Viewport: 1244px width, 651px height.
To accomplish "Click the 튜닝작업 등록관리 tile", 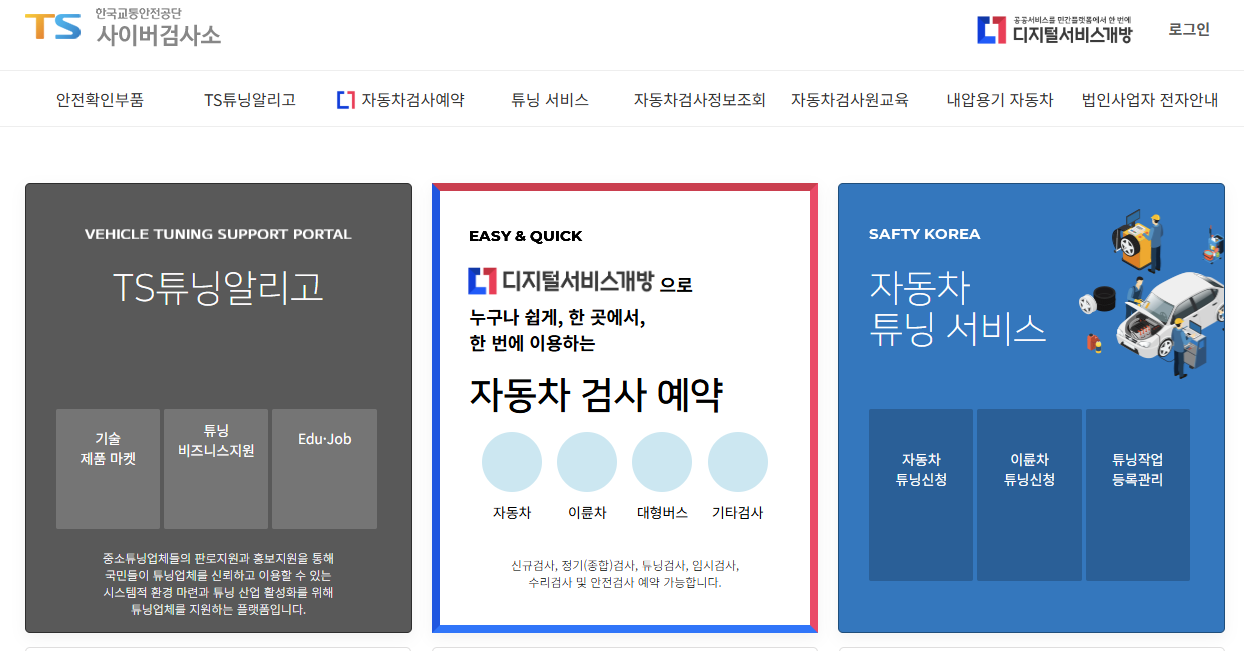I will coord(1138,495).
